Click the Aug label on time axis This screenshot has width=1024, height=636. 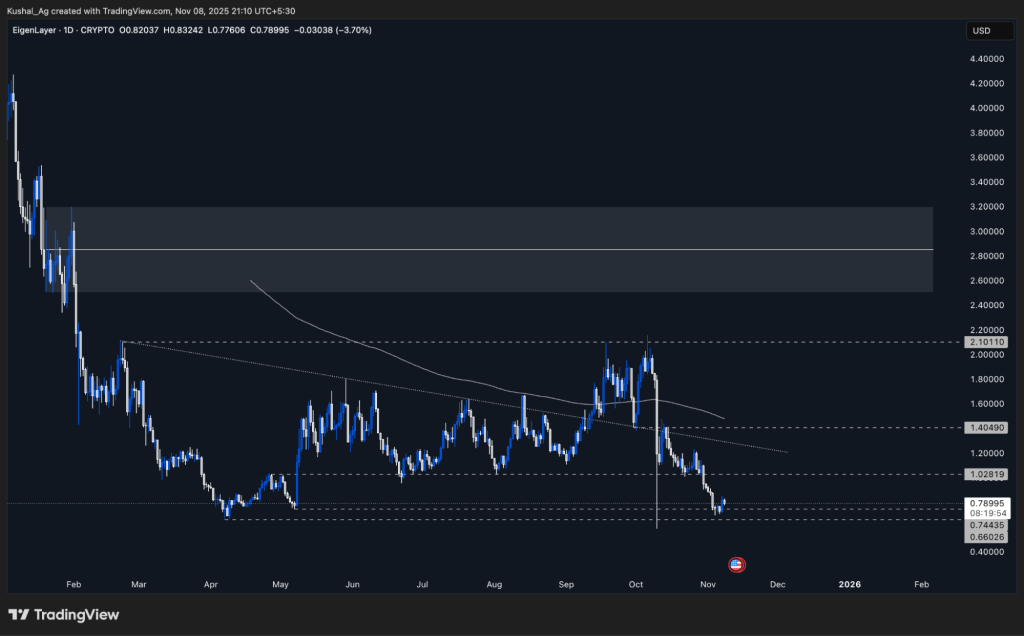tap(494, 584)
